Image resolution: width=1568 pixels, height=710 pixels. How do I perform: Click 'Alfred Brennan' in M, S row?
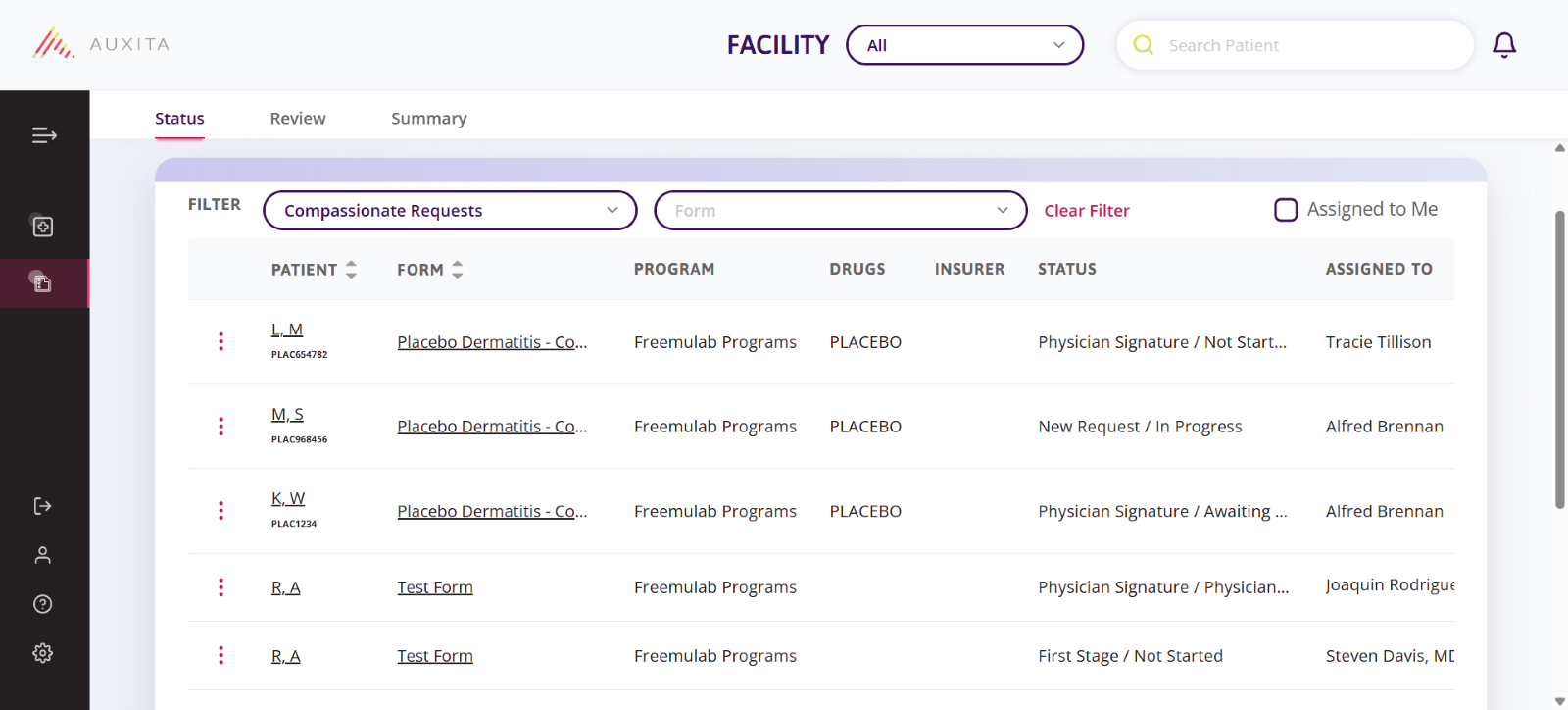pyautogui.click(x=1384, y=427)
